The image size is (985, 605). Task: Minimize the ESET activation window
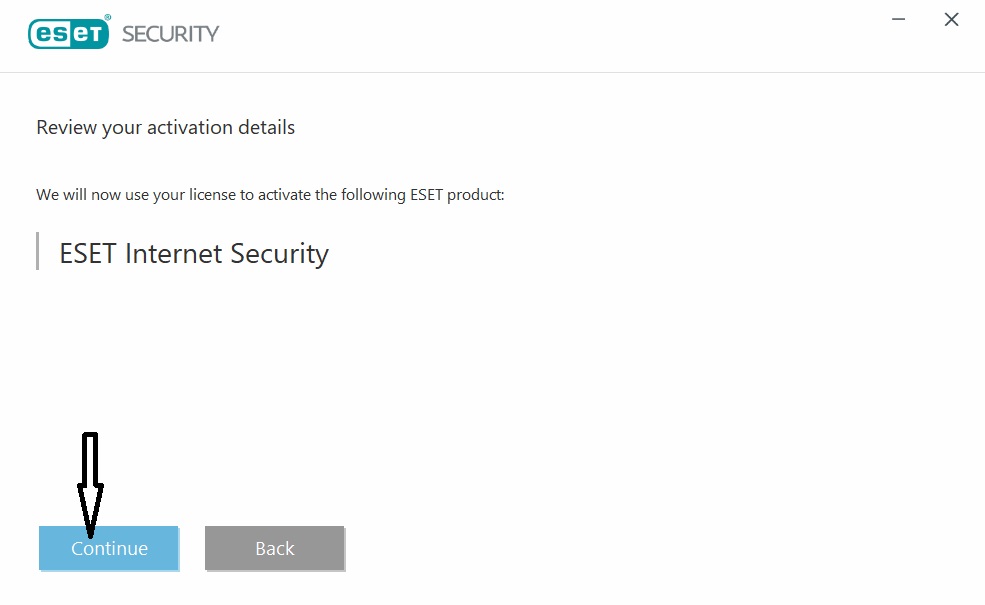[901, 20]
